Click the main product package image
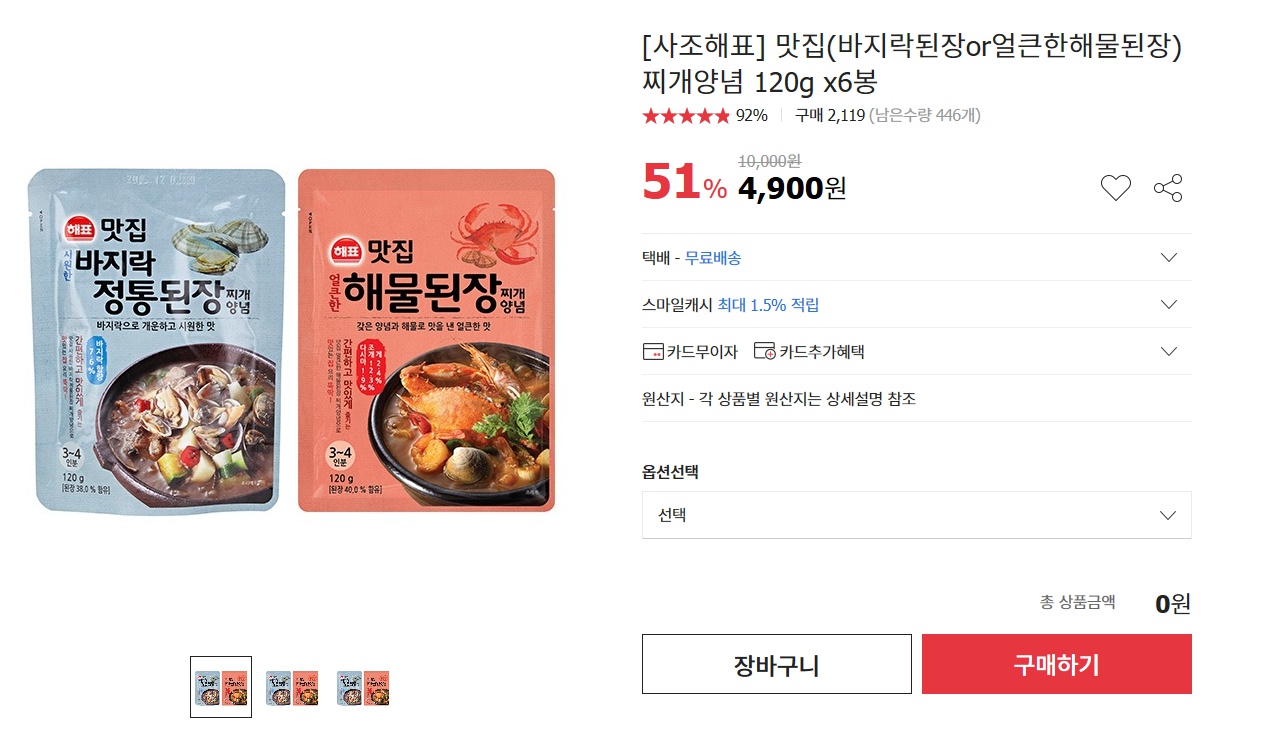 (x=291, y=340)
